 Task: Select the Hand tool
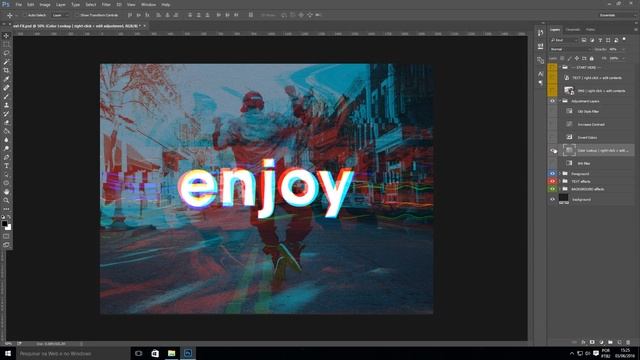(6, 191)
